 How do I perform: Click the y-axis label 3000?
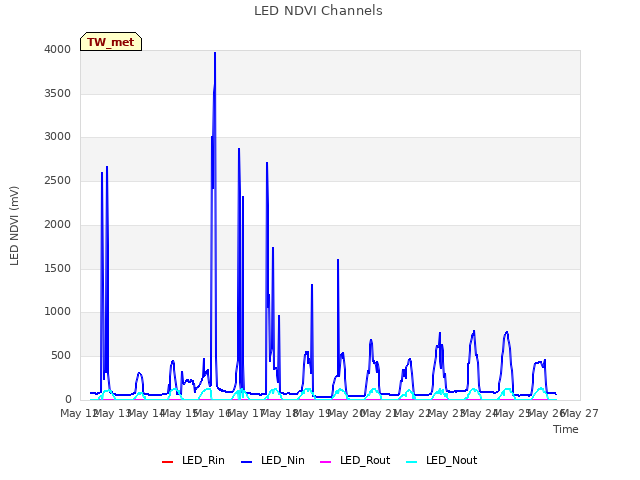point(57,137)
